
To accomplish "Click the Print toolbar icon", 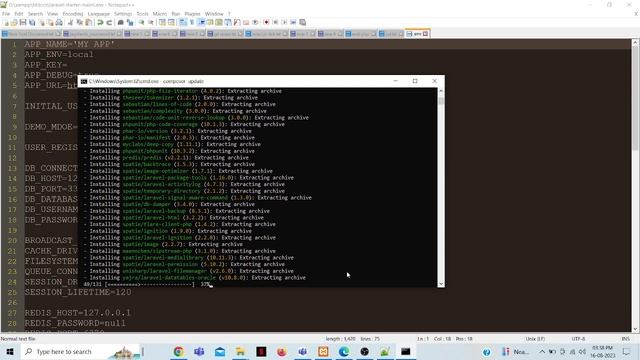I will [59, 22].
